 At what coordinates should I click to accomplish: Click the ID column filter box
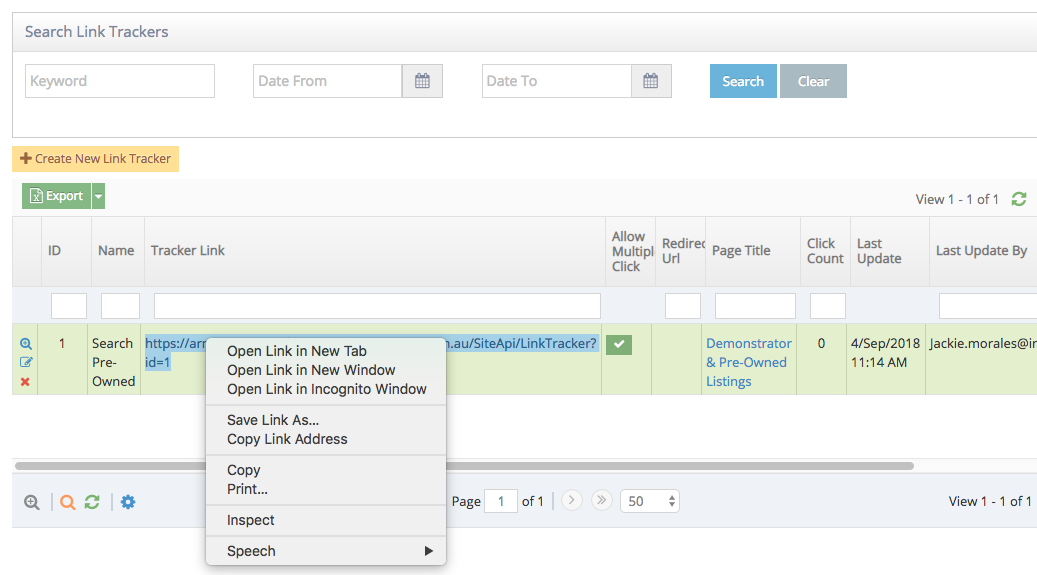point(69,306)
